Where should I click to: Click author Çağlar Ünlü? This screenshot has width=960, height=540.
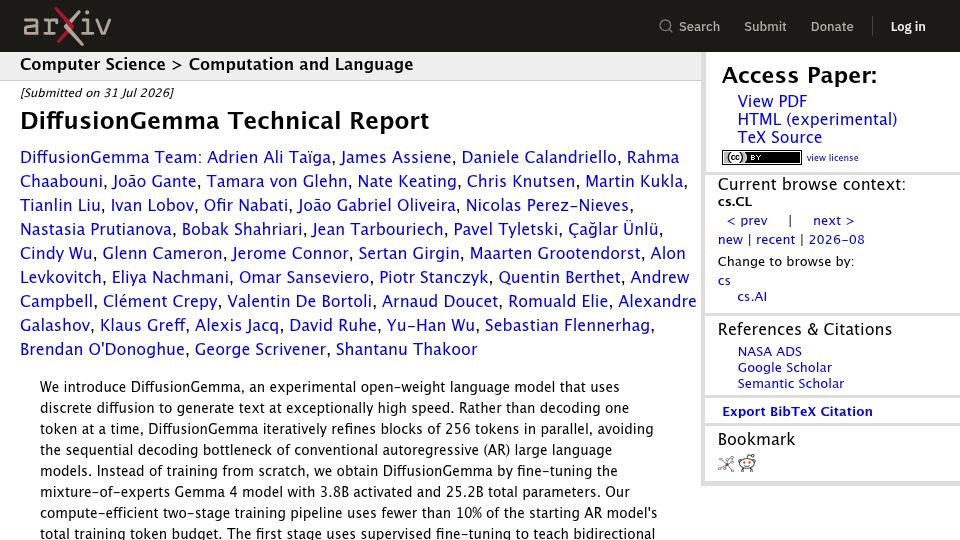point(613,229)
